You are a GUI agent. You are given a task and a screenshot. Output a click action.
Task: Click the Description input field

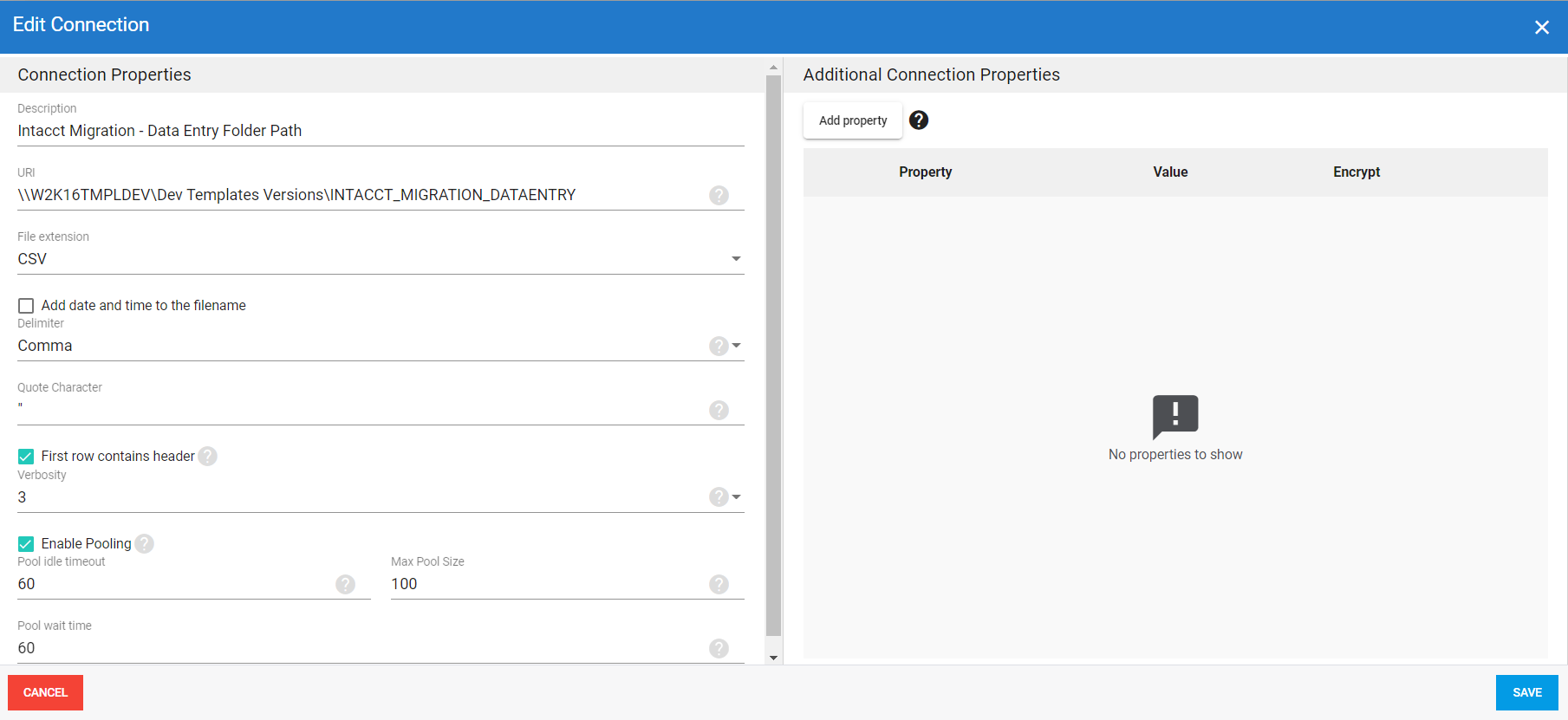pos(380,131)
